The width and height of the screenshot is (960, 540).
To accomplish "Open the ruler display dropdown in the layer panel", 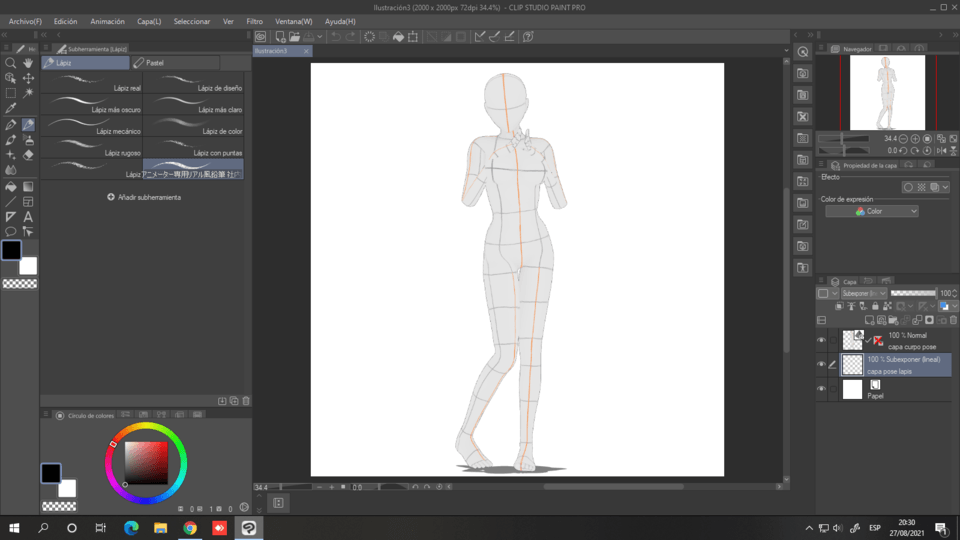I will point(933,306).
